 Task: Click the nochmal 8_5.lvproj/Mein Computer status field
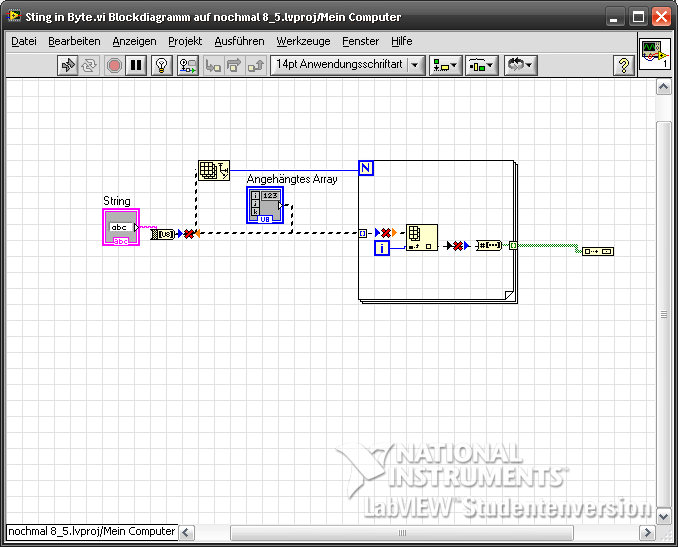[92, 531]
